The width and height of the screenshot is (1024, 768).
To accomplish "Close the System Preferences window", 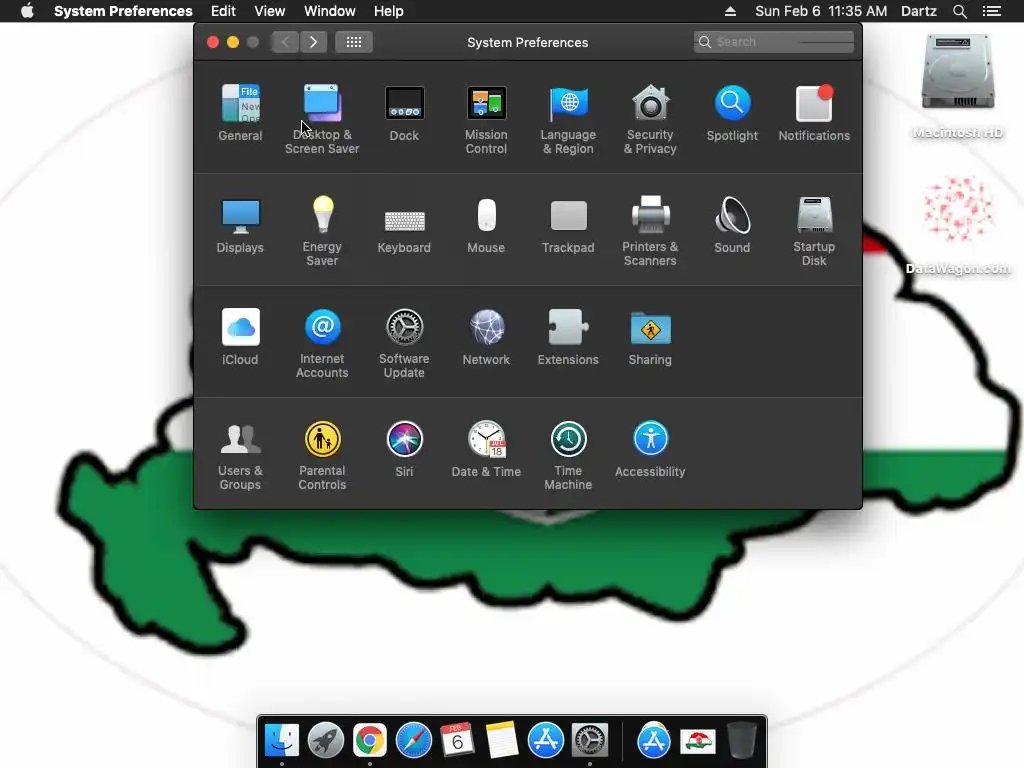I will click(213, 42).
